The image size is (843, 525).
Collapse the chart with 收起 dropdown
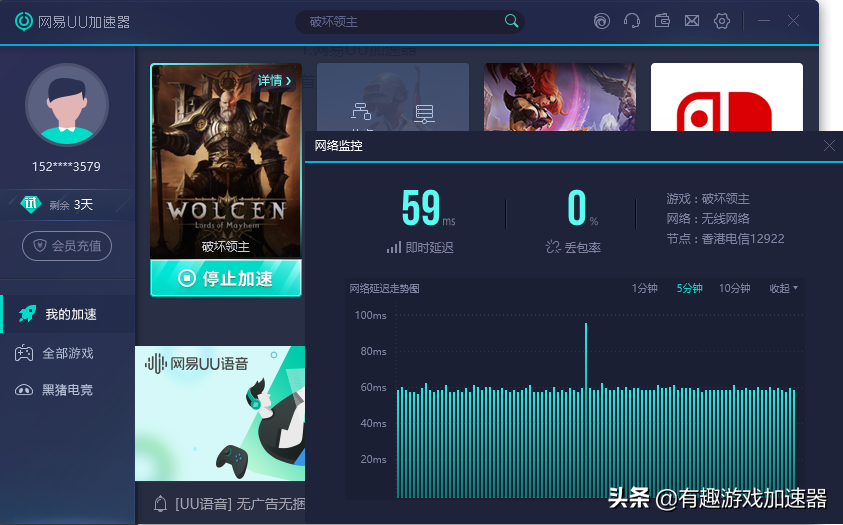click(x=783, y=289)
